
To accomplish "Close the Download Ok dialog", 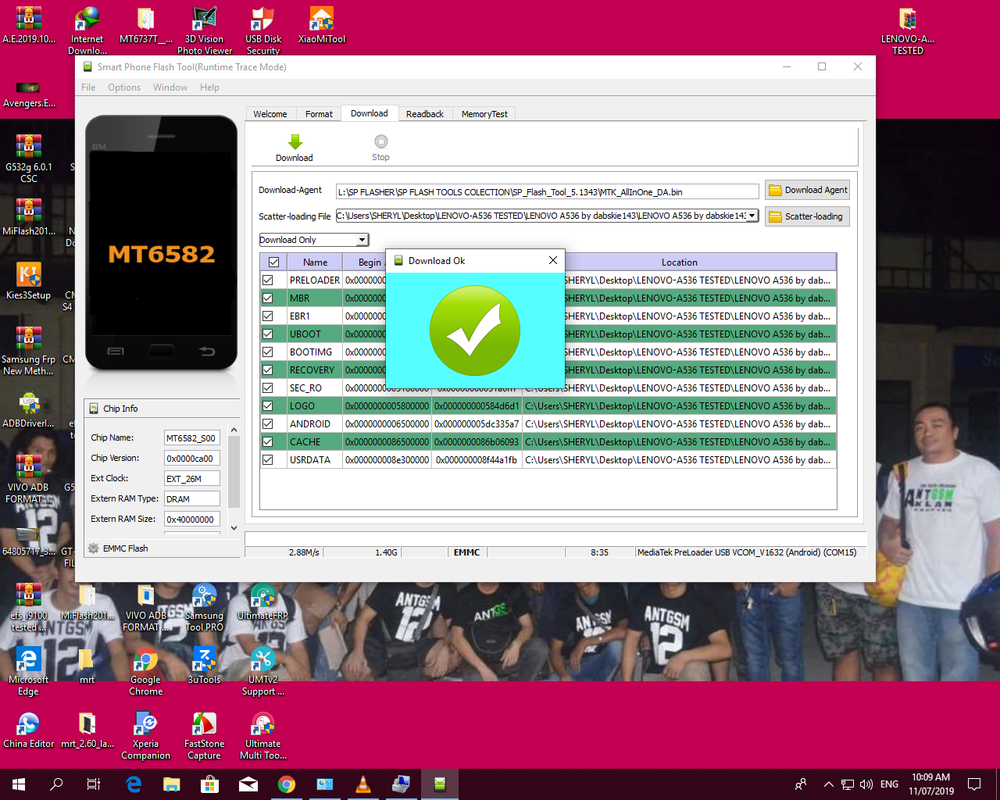I will pos(553,260).
